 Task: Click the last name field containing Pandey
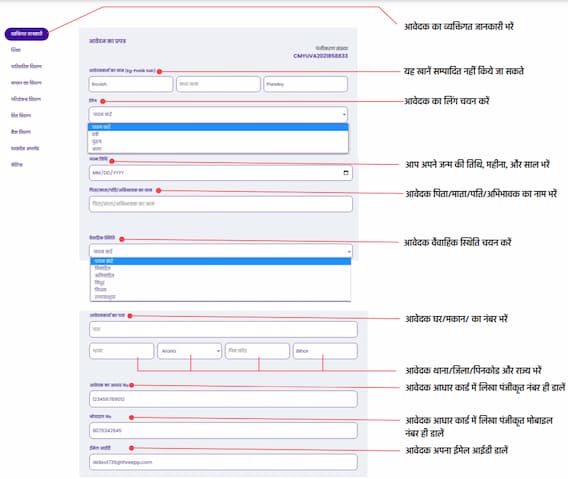(x=305, y=84)
